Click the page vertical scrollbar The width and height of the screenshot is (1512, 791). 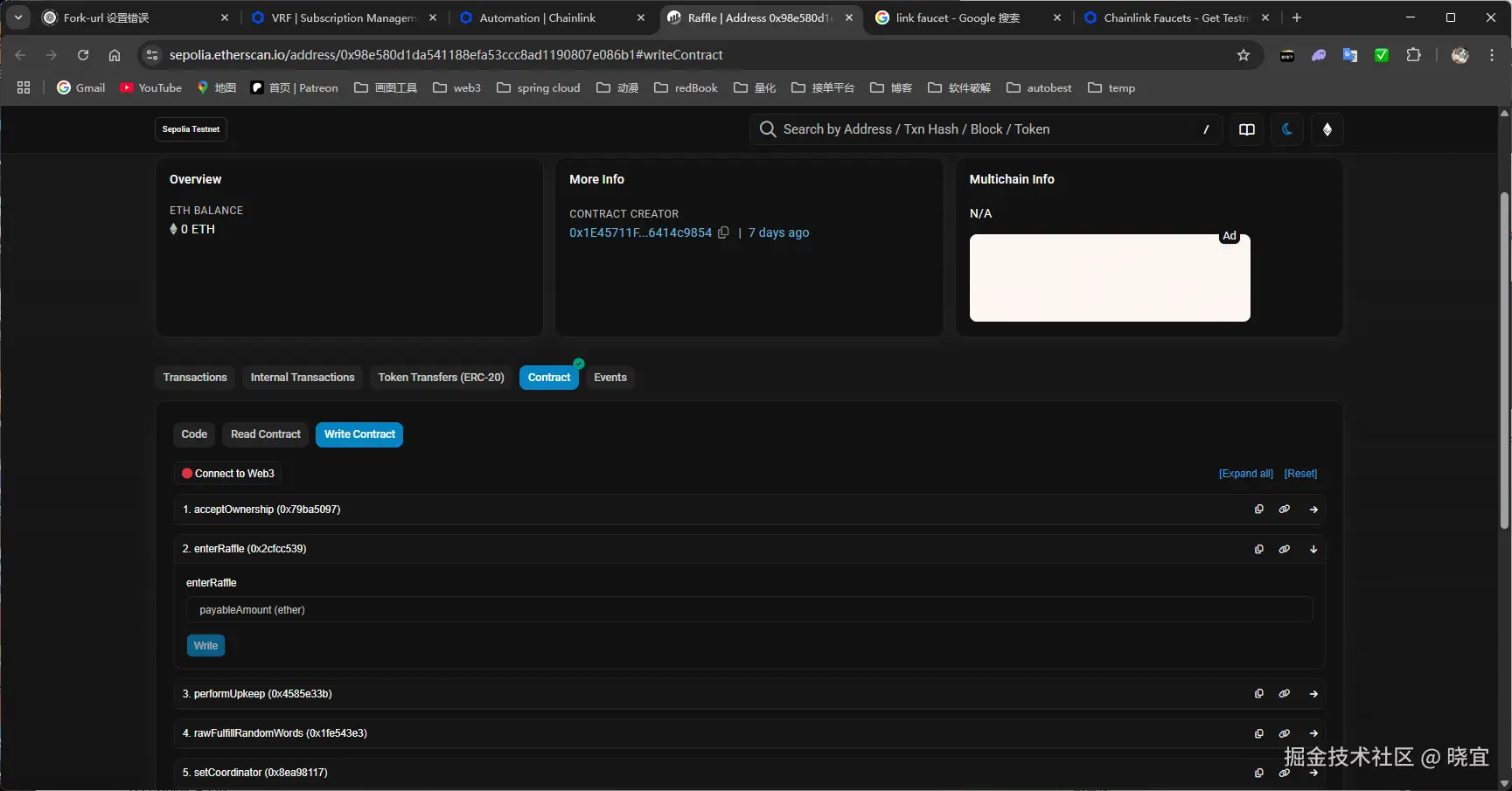[x=1504, y=360]
